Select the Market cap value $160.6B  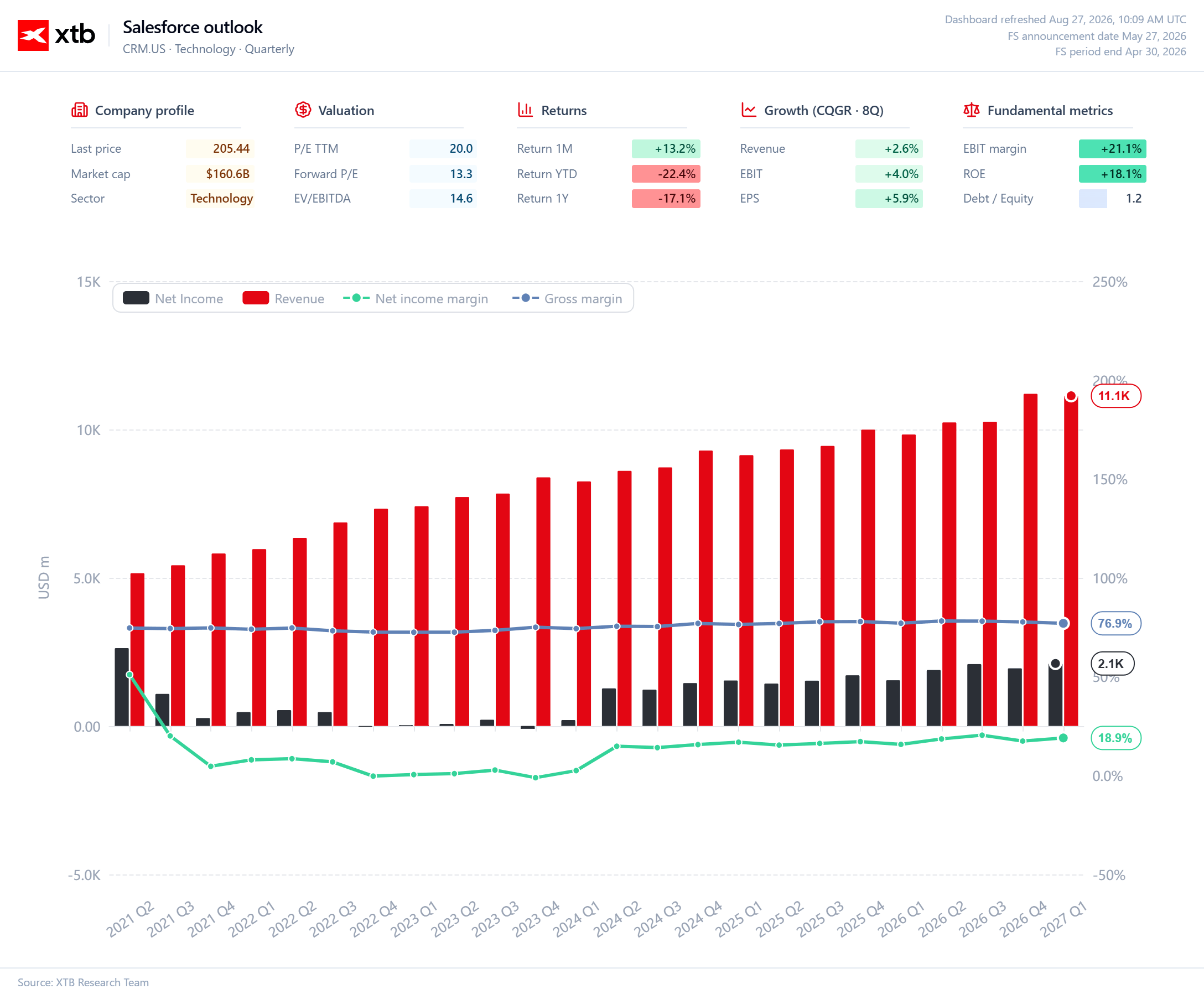point(228,174)
